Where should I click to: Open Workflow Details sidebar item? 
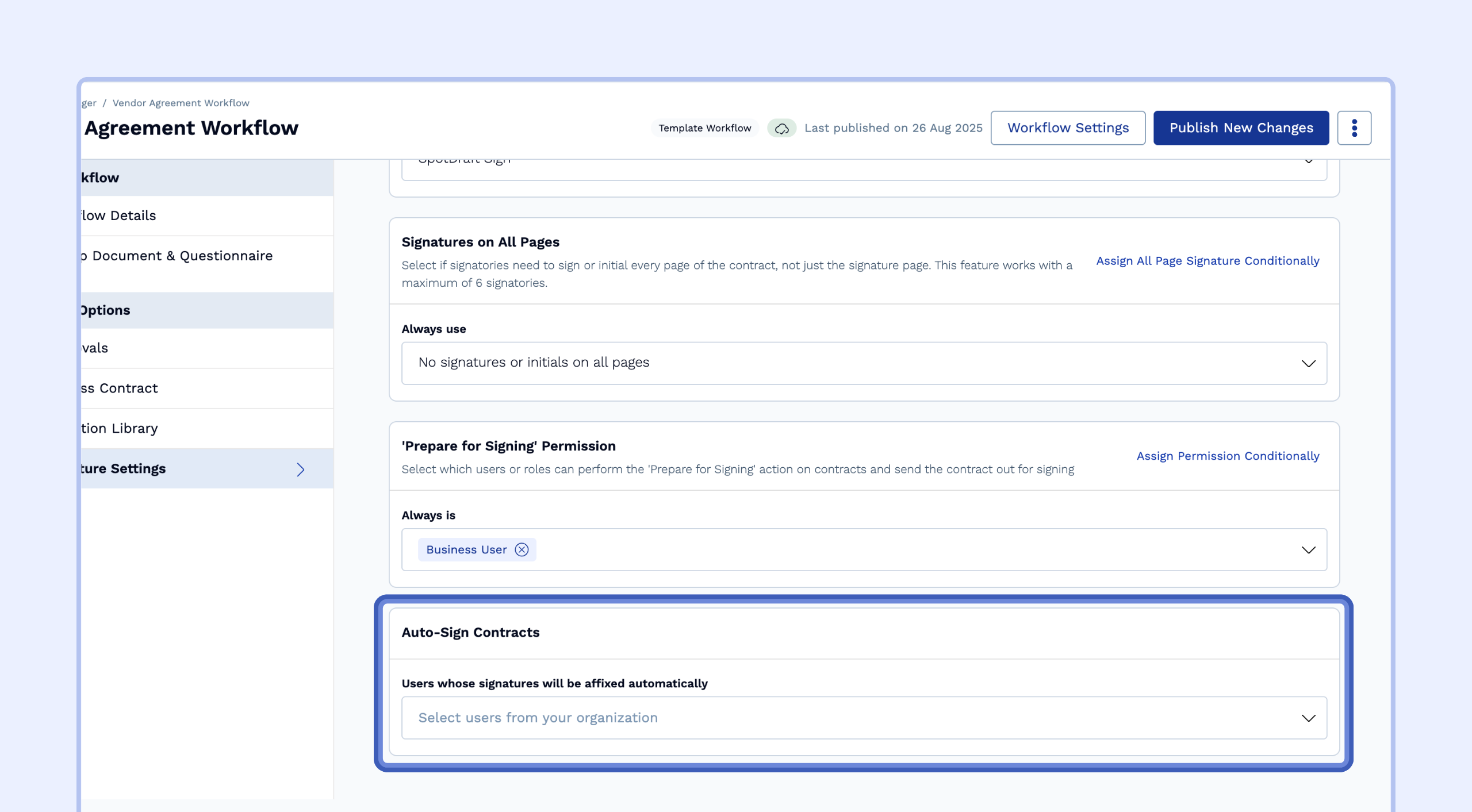(x=119, y=215)
